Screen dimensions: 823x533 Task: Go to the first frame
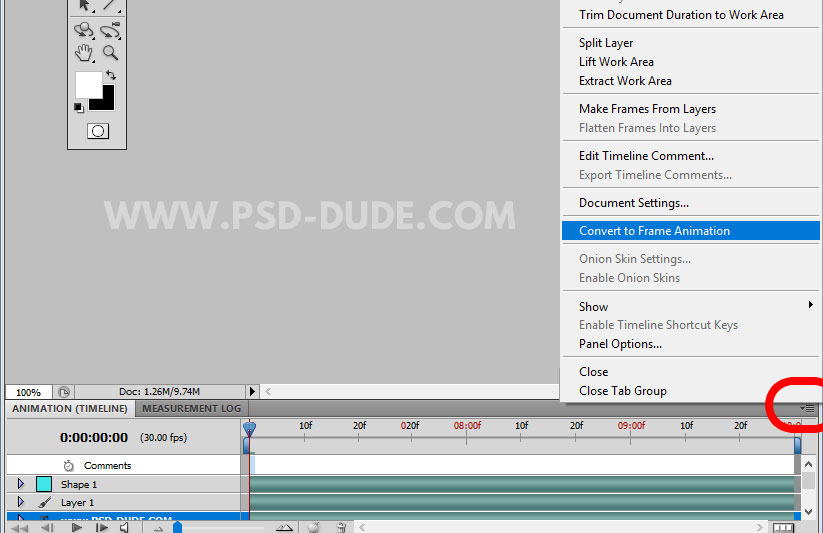pos(19,528)
